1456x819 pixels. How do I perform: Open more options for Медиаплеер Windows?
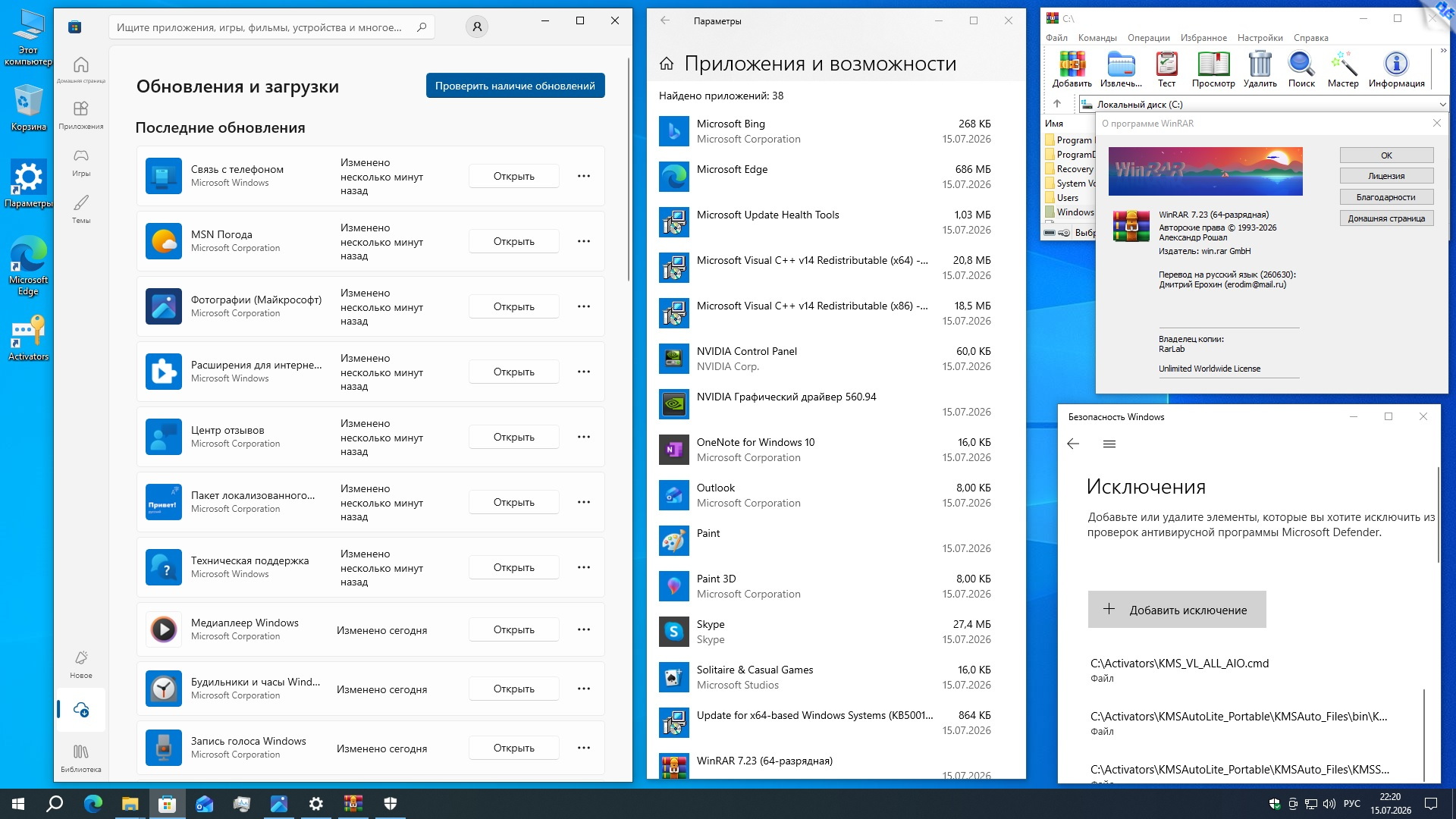click(584, 629)
